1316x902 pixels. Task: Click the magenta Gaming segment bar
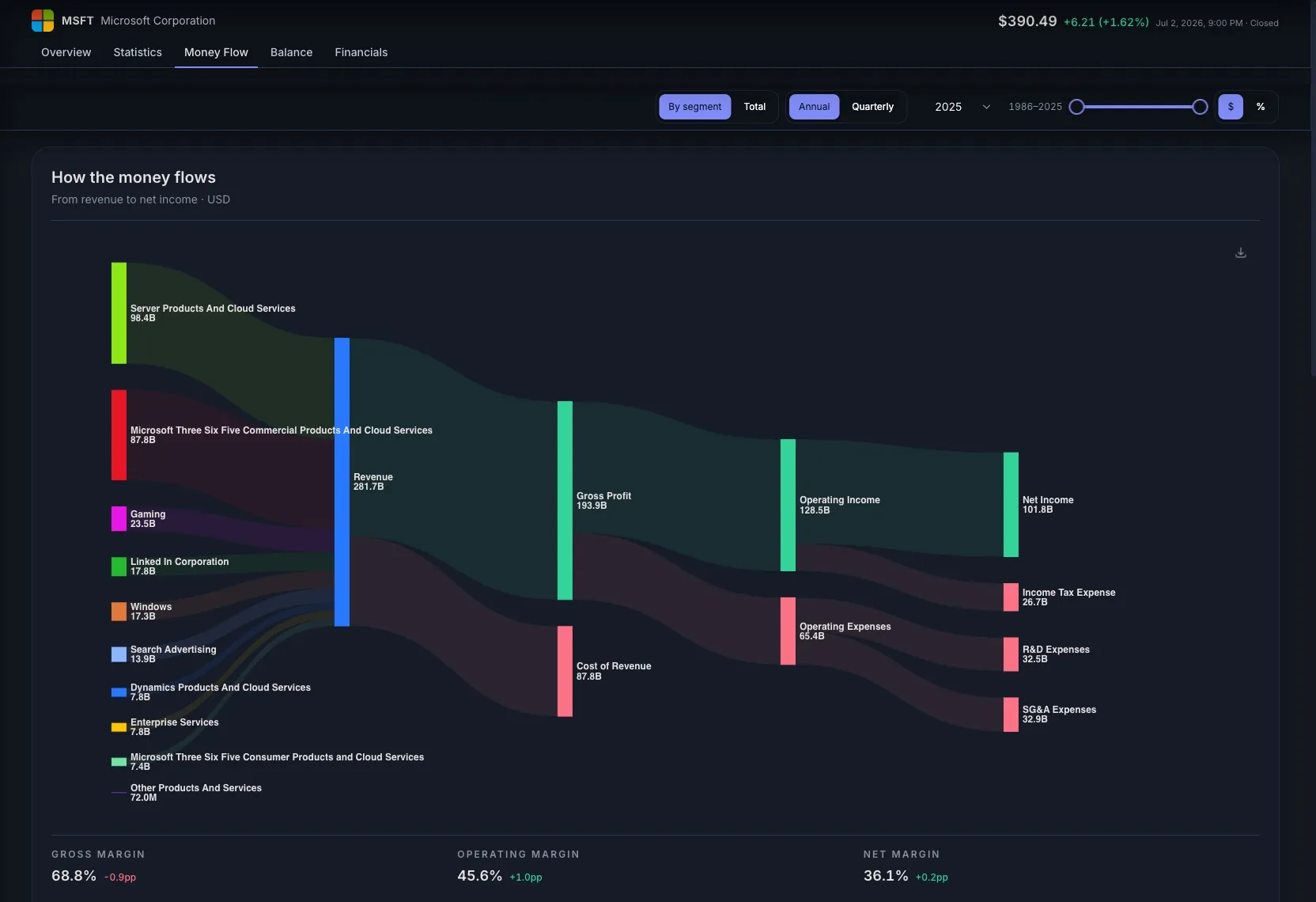[x=119, y=519]
